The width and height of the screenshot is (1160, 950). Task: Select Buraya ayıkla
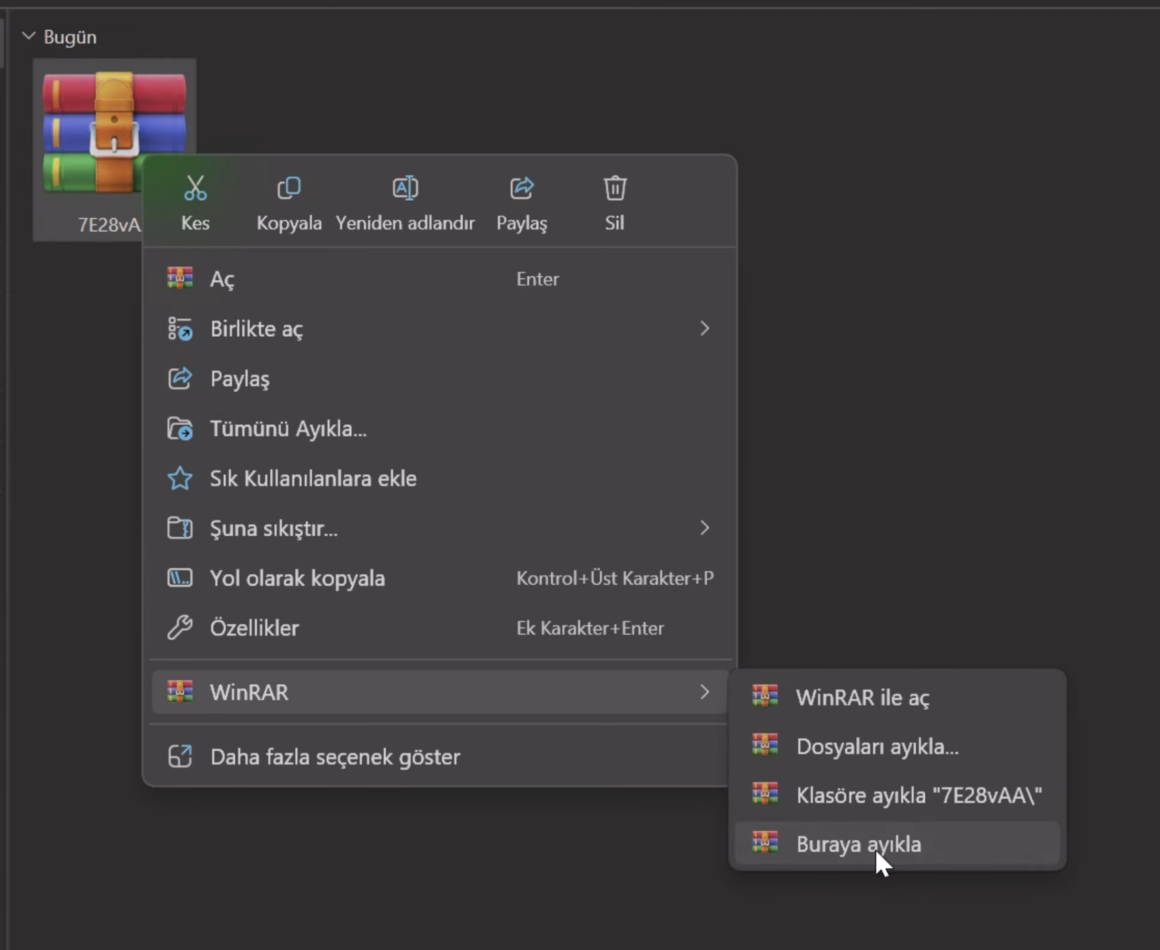pyautogui.click(x=858, y=844)
